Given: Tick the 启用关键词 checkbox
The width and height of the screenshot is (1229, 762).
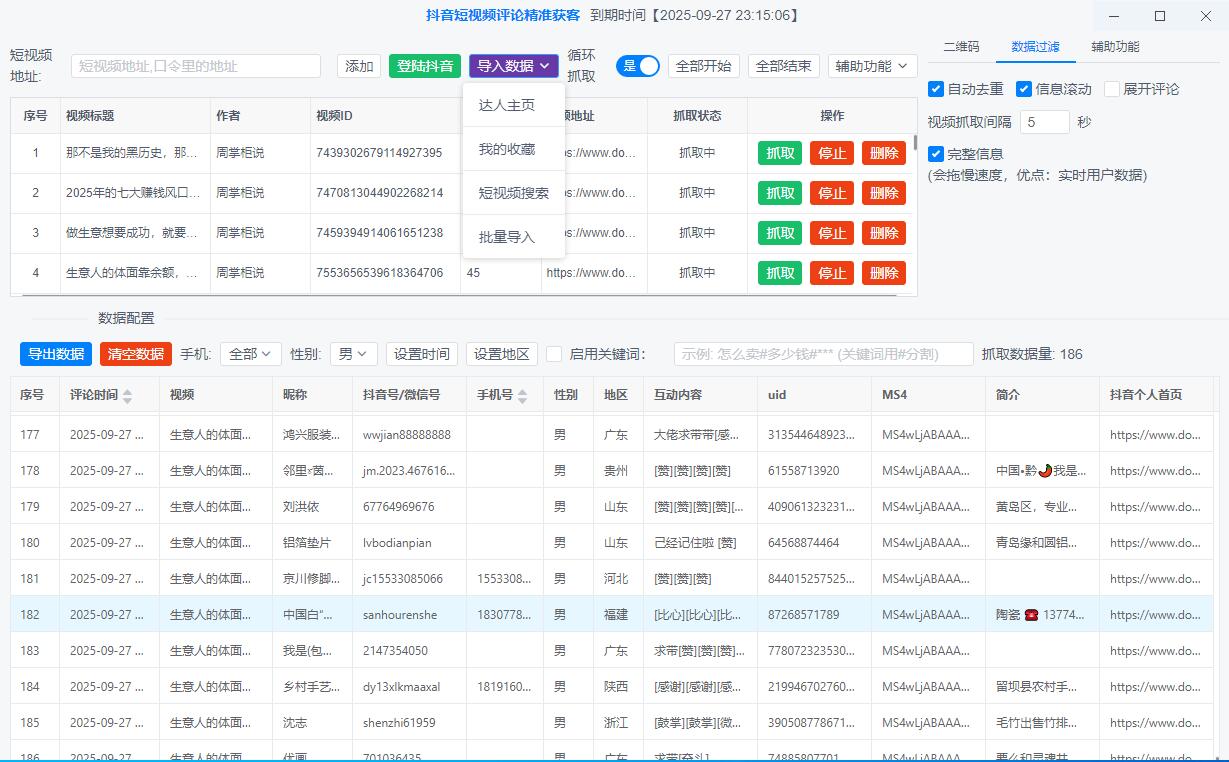Looking at the screenshot, I should [555, 354].
